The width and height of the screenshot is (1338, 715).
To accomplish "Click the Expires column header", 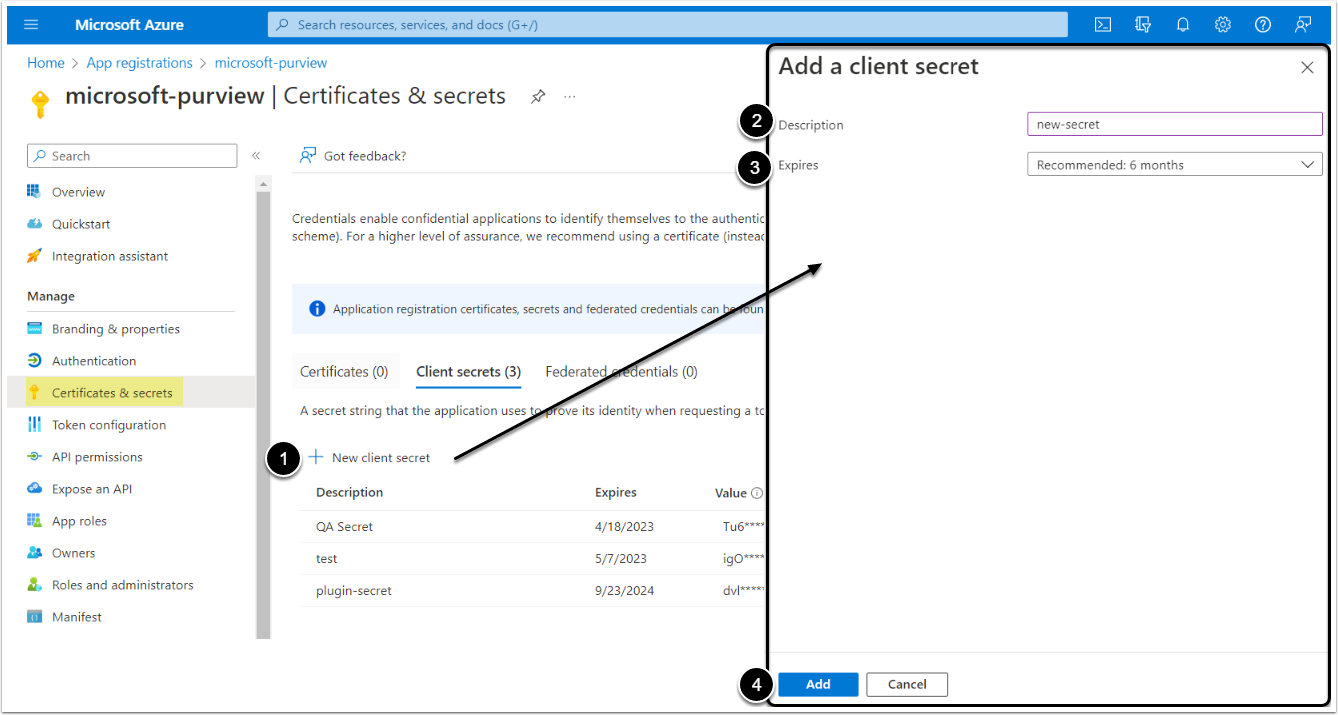I will tap(616, 492).
